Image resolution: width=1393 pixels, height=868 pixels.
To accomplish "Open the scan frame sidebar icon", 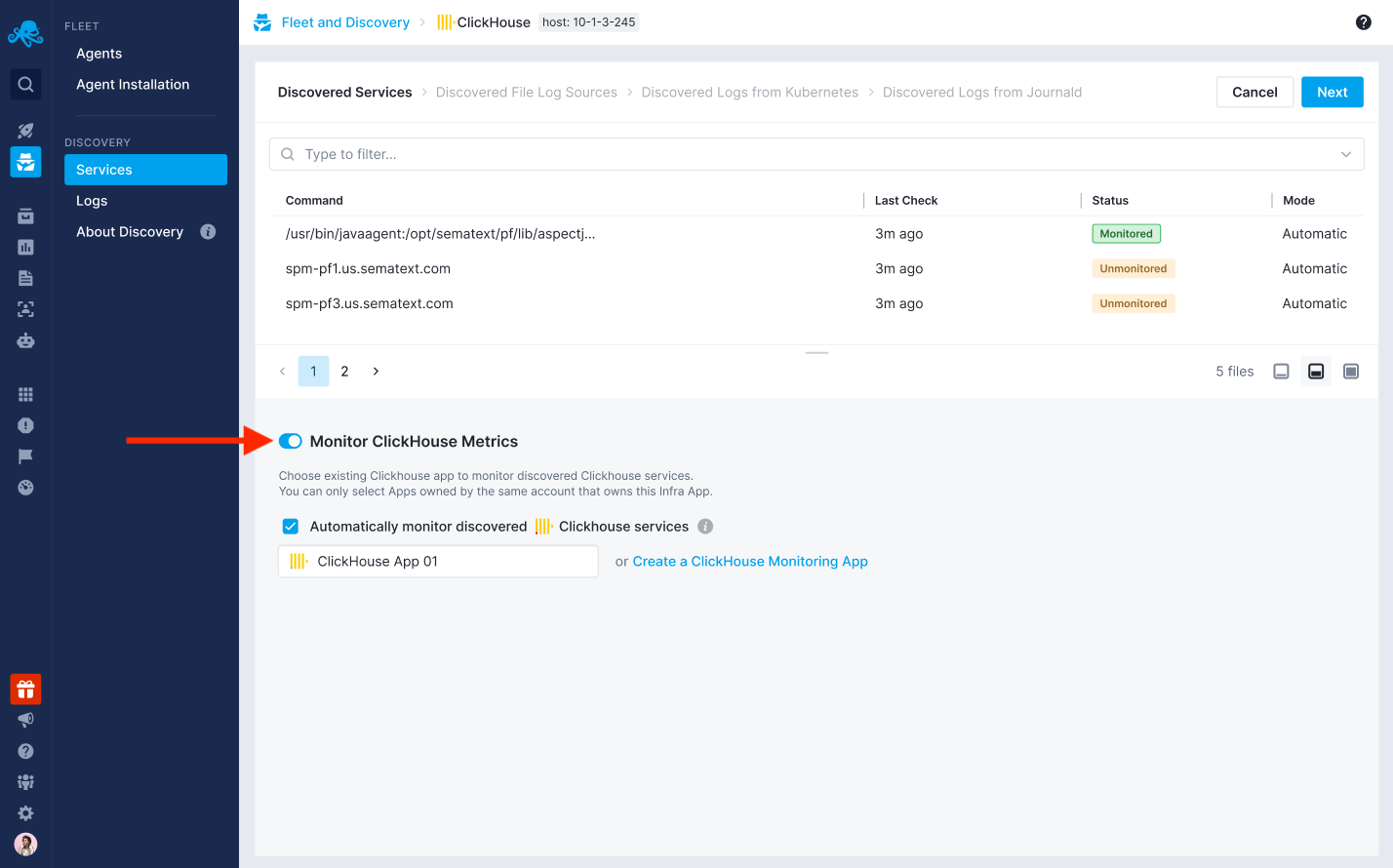I will tap(25, 309).
